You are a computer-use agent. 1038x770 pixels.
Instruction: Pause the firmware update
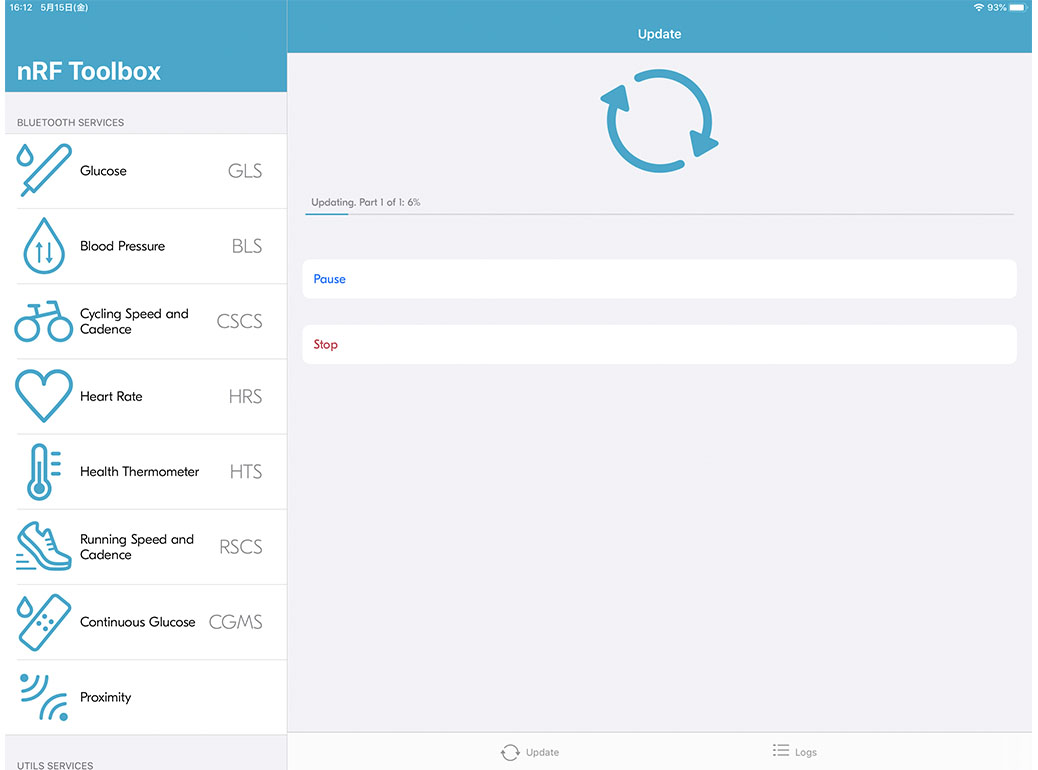[x=659, y=279]
